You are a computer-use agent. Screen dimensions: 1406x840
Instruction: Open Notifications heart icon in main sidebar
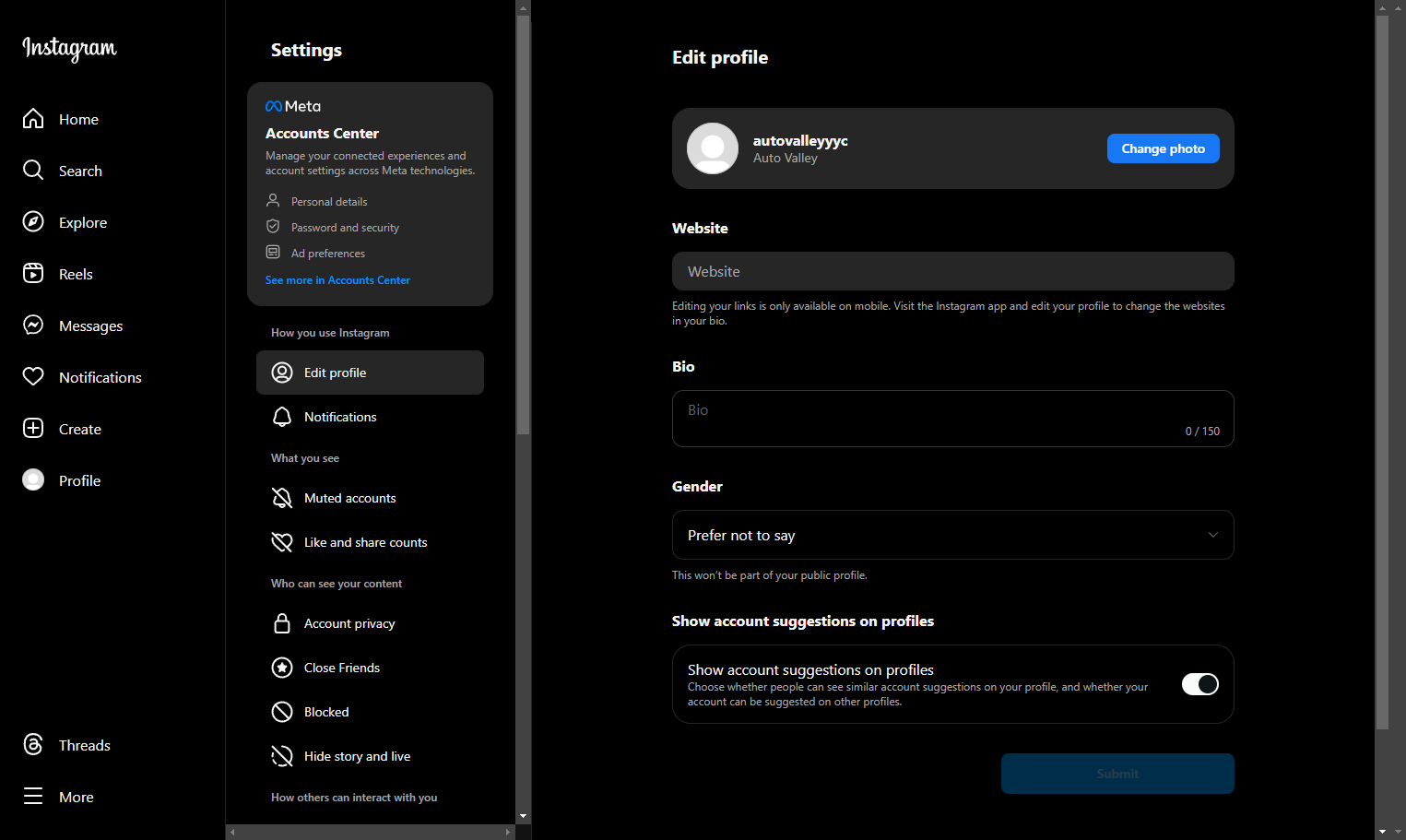(33, 377)
